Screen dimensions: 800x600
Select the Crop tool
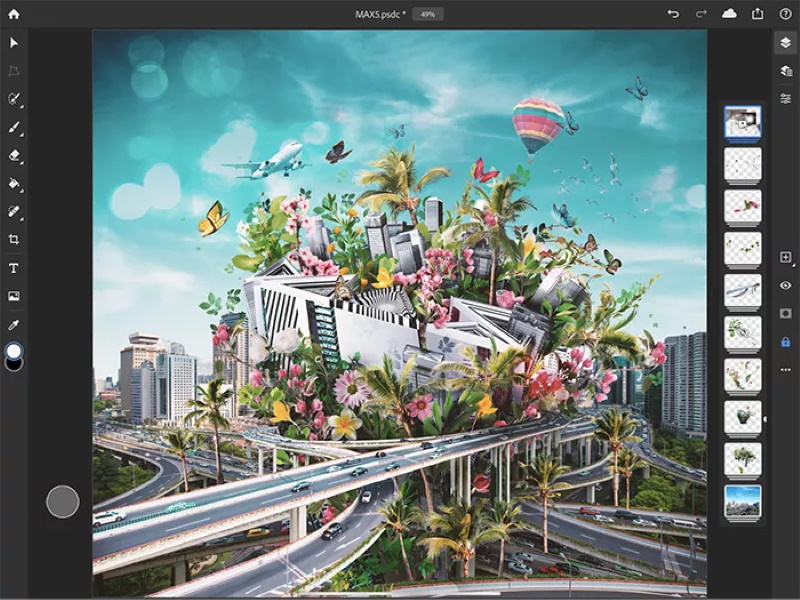[x=14, y=239]
